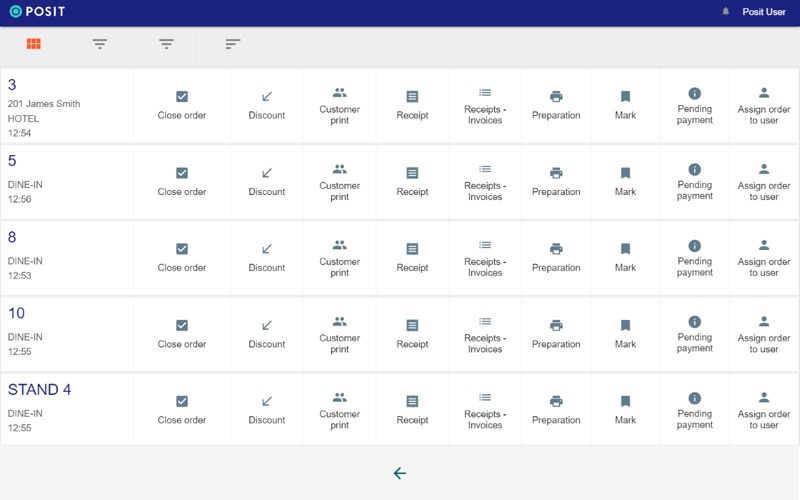The image size is (800, 500).
Task: Close order for STAND 4
Action: coord(182,411)
